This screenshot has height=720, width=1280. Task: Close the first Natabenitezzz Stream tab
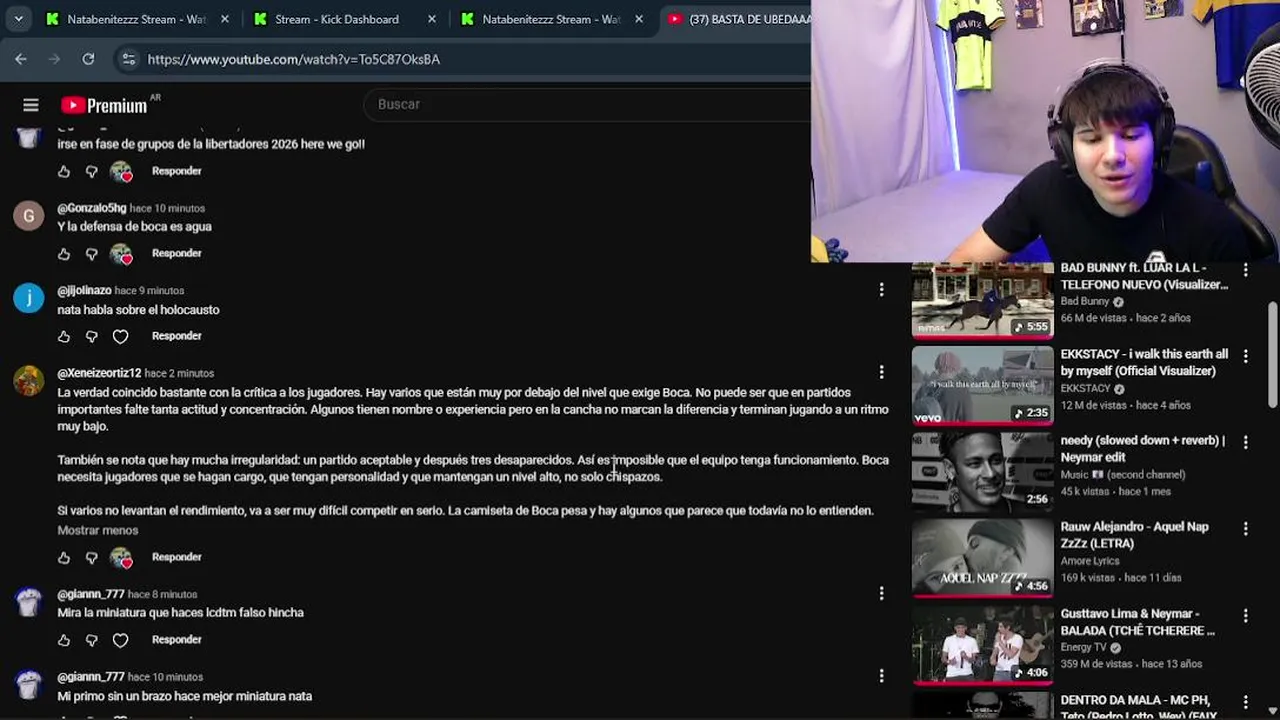click(x=224, y=19)
